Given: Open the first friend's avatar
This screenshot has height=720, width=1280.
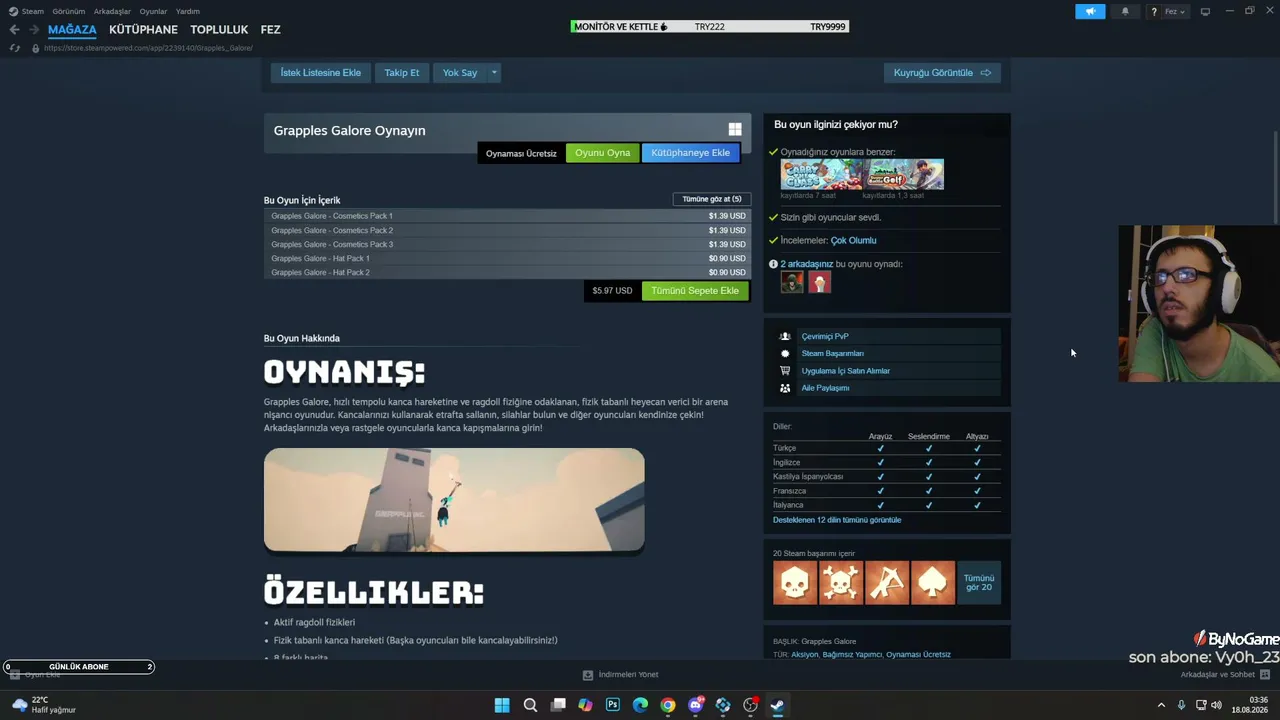Looking at the screenshot, I should tap(792, 283).
